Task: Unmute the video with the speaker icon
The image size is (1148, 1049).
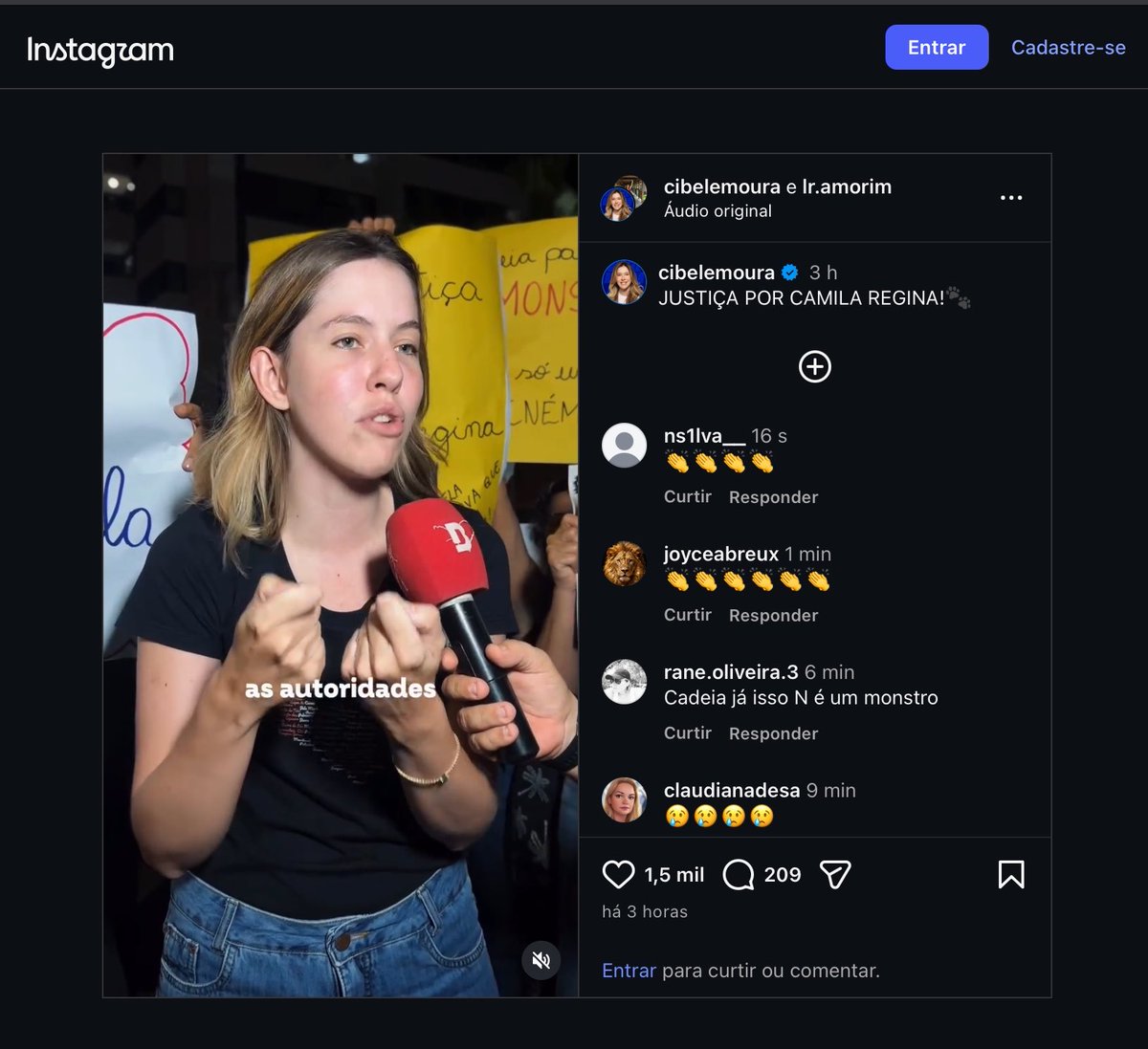Action: [541, 960]
